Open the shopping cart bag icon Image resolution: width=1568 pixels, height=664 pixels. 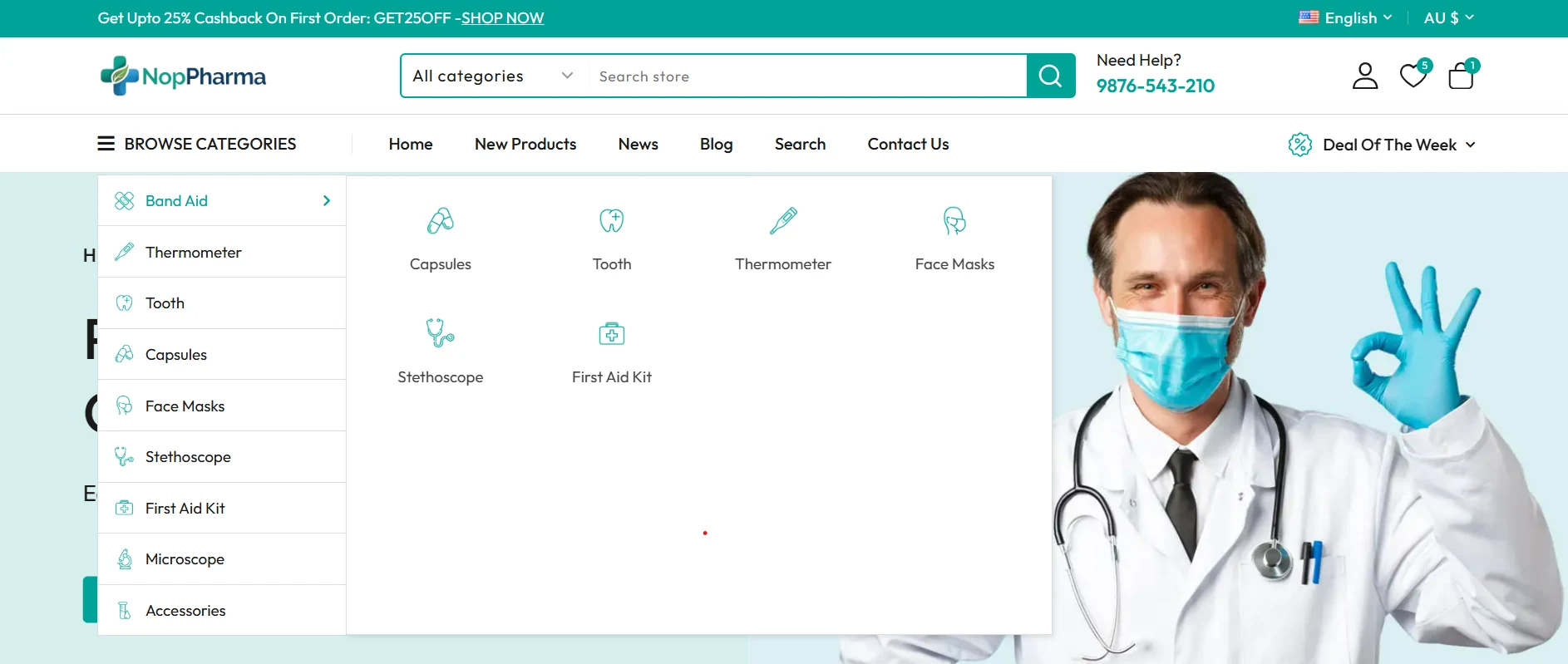[1461, 76]
